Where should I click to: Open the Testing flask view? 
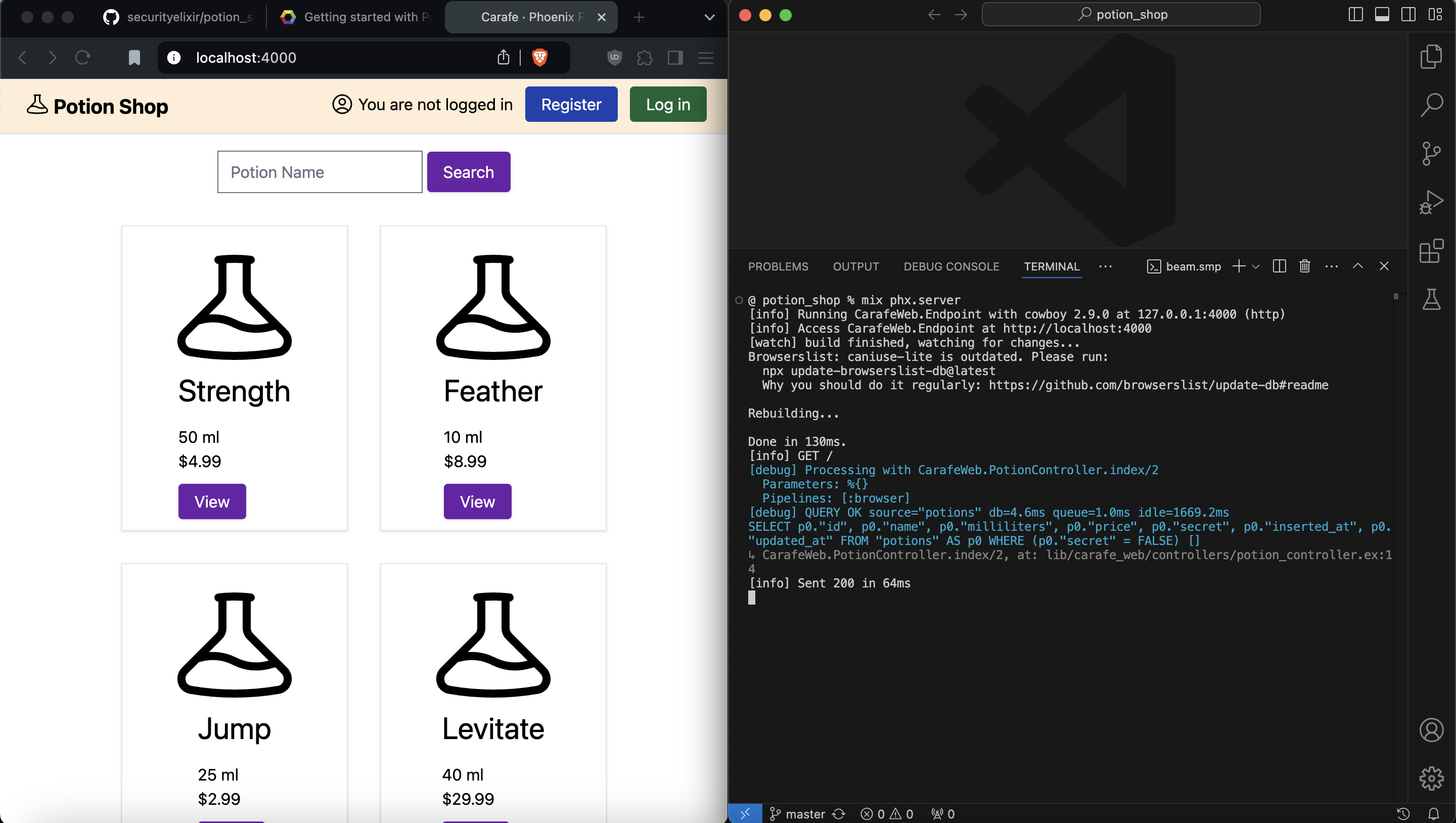pyautogui.click(x=1431, y=299)
